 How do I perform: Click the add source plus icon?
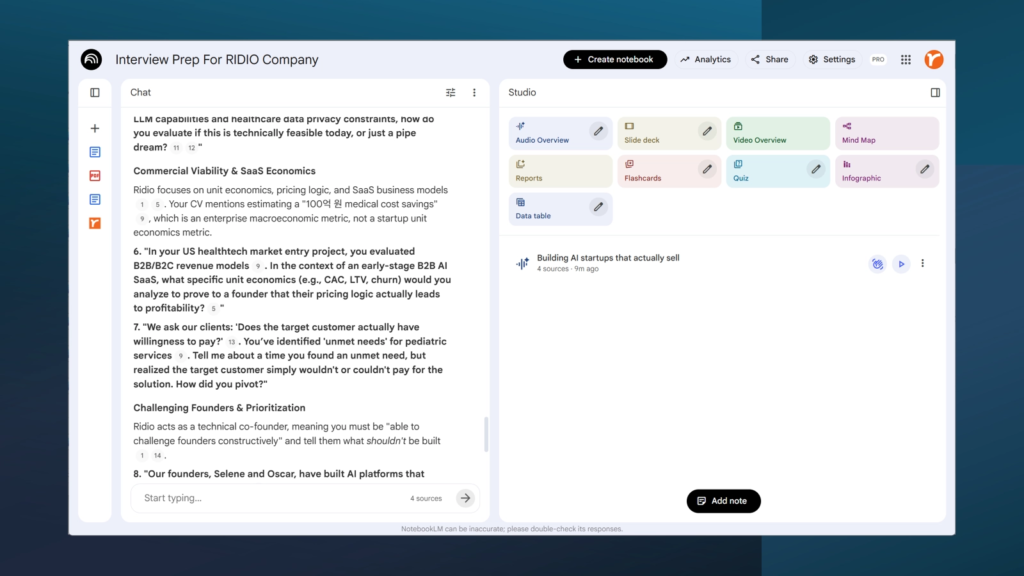click(x=95, y=128)
